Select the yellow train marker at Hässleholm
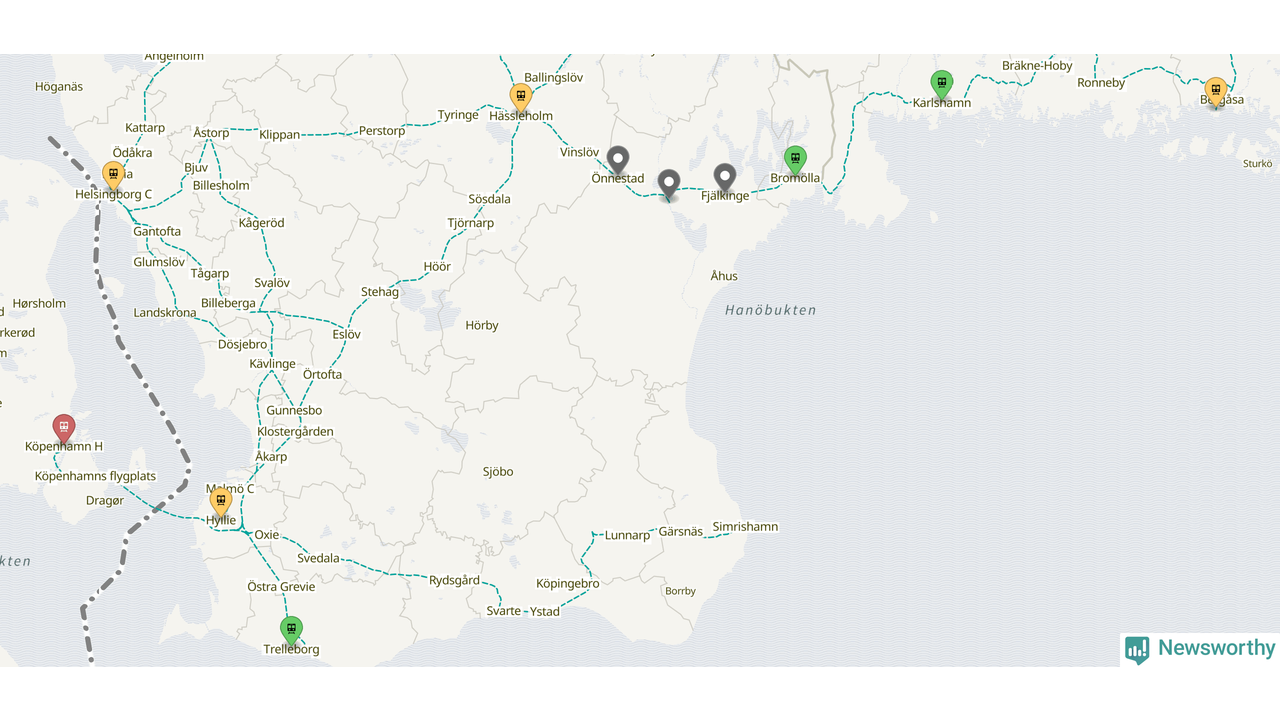The width and height of the screenshot is (1280, 720). [520, 98]
